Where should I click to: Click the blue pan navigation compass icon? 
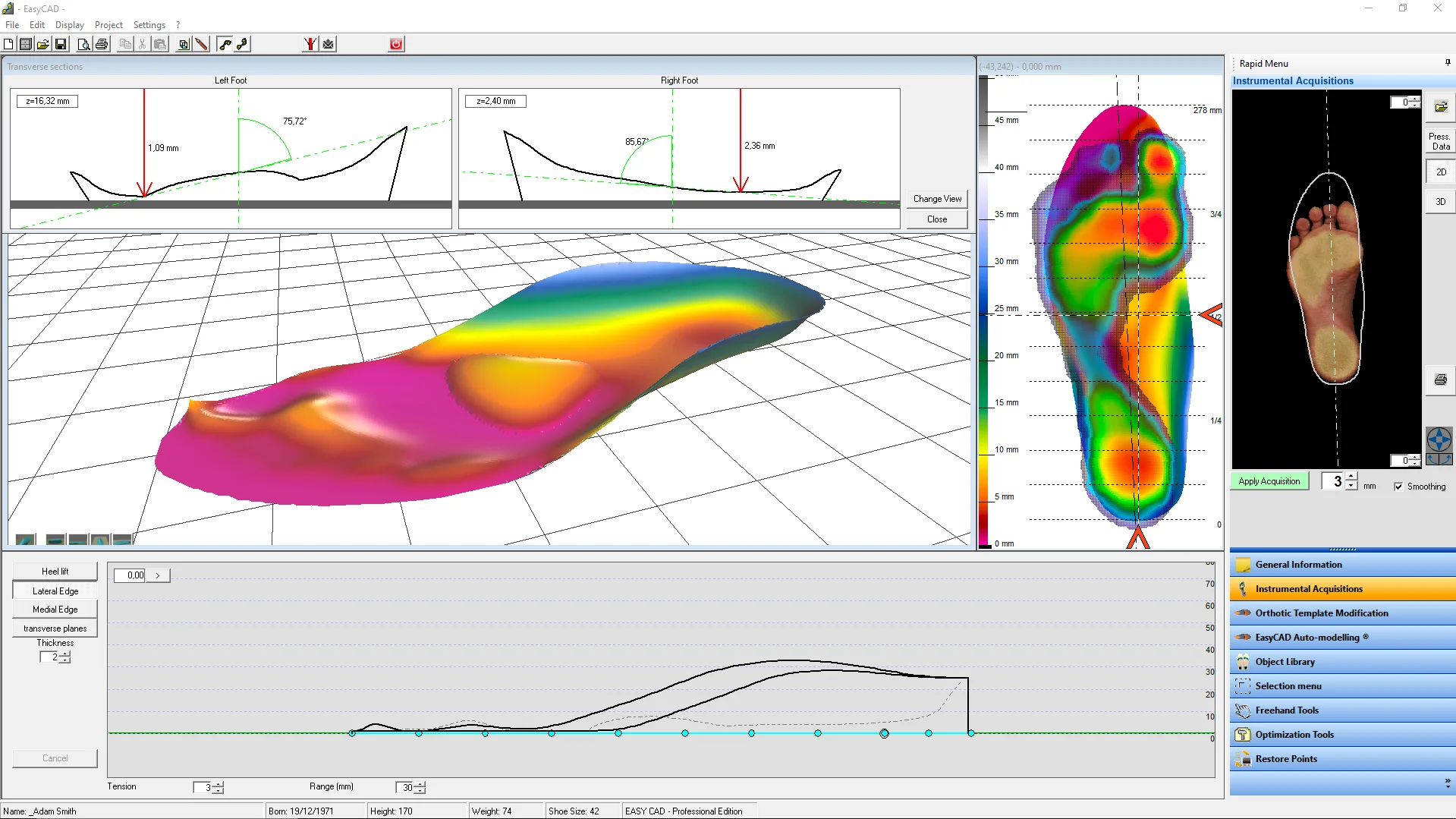(x=1439, y=439)
